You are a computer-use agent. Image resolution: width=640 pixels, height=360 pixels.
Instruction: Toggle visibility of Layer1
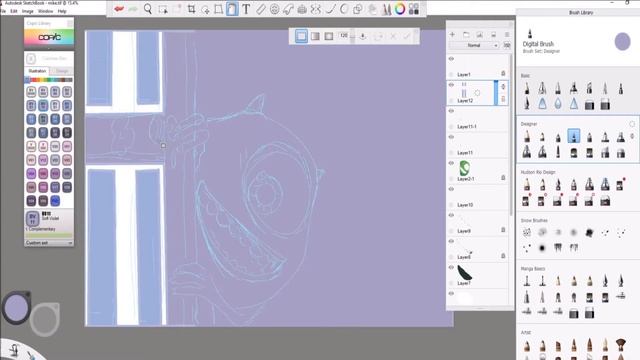pyautogui.click(x=451, y=59)
